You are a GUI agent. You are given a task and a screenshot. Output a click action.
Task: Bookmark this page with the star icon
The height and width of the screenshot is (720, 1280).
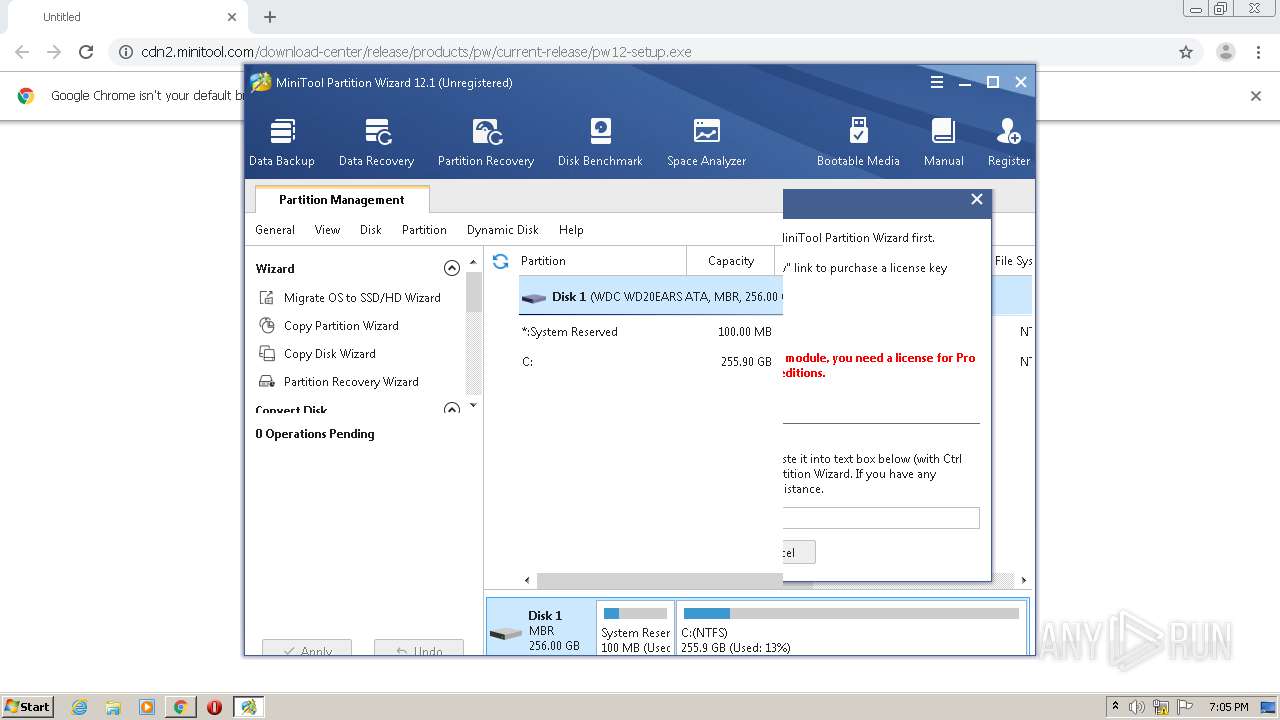1186,52
